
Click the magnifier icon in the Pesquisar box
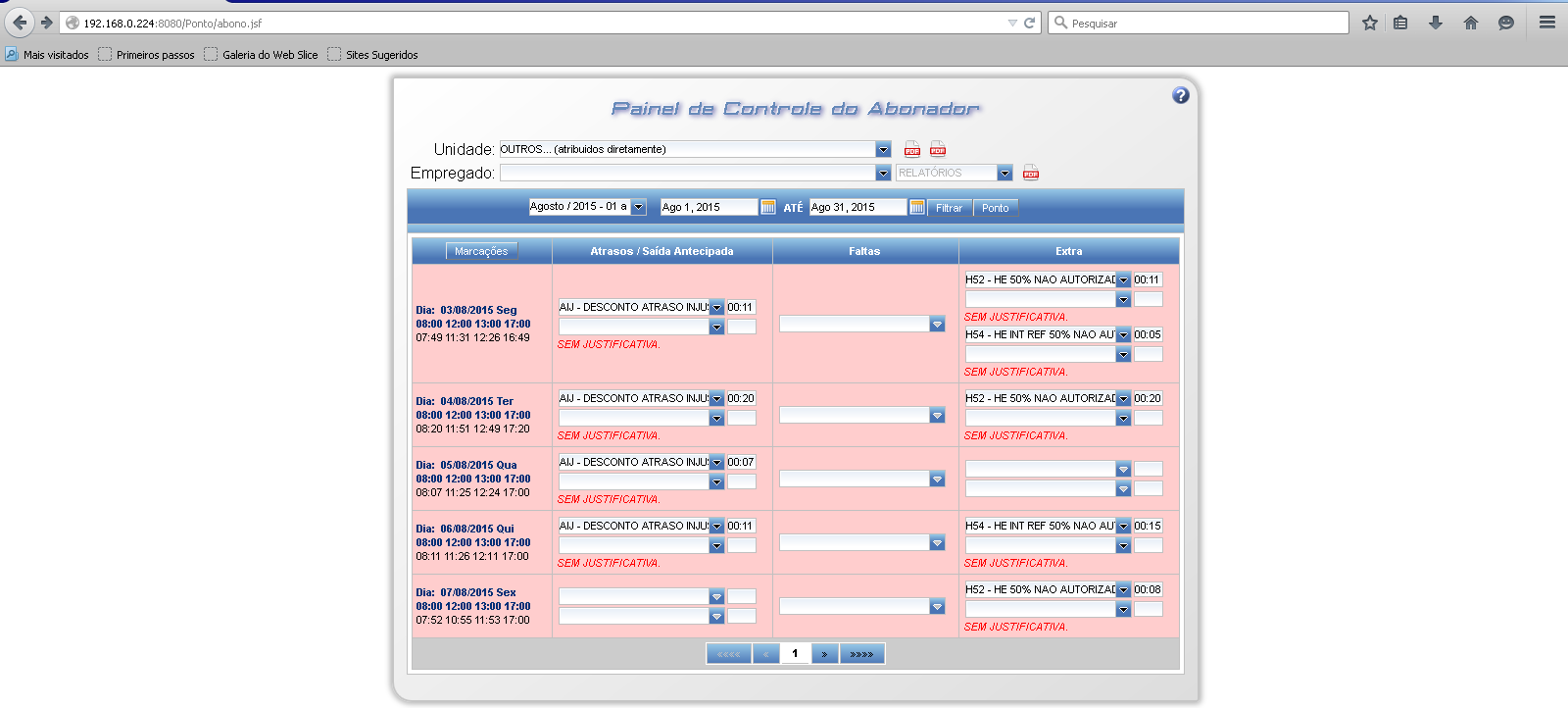click(1060, 23)
